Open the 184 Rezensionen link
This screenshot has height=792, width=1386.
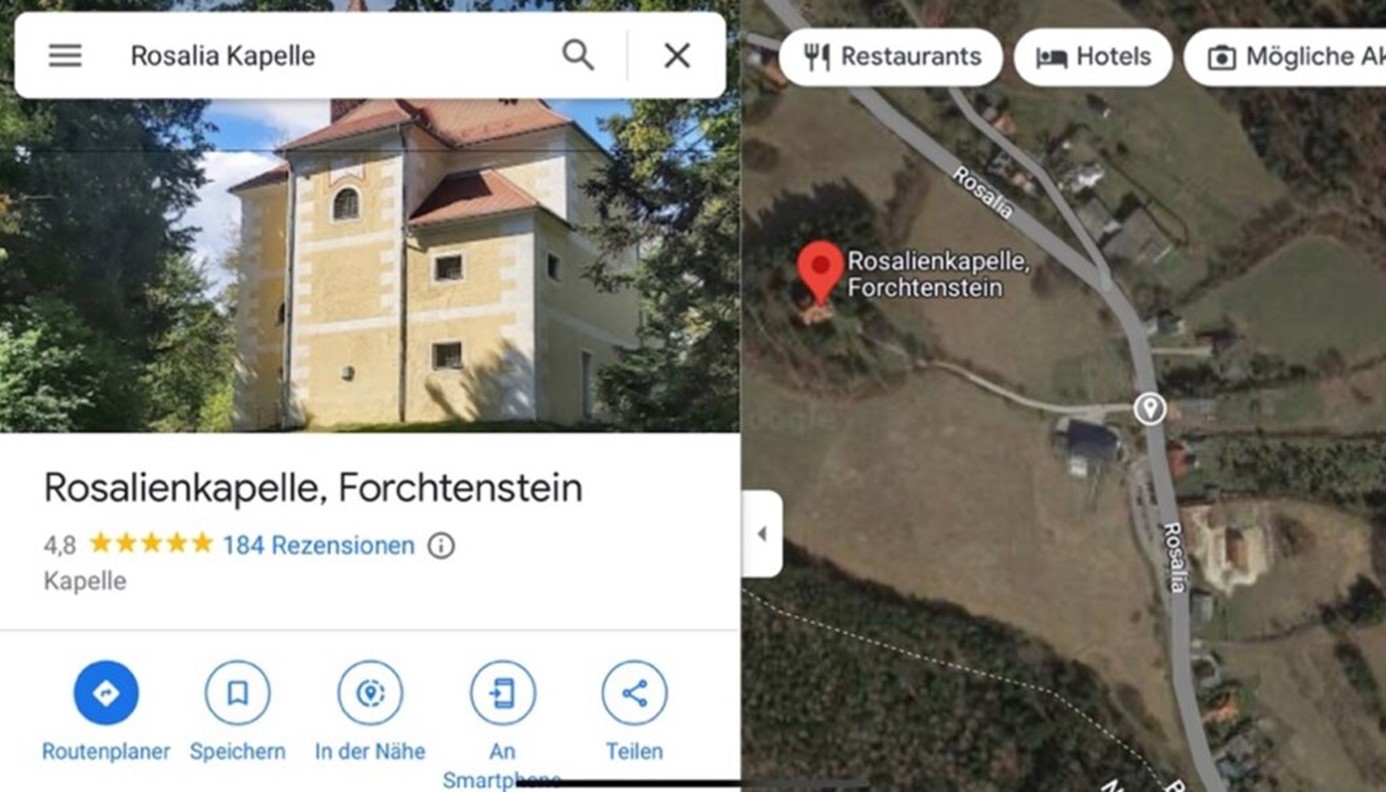click(x=318, y=545)
